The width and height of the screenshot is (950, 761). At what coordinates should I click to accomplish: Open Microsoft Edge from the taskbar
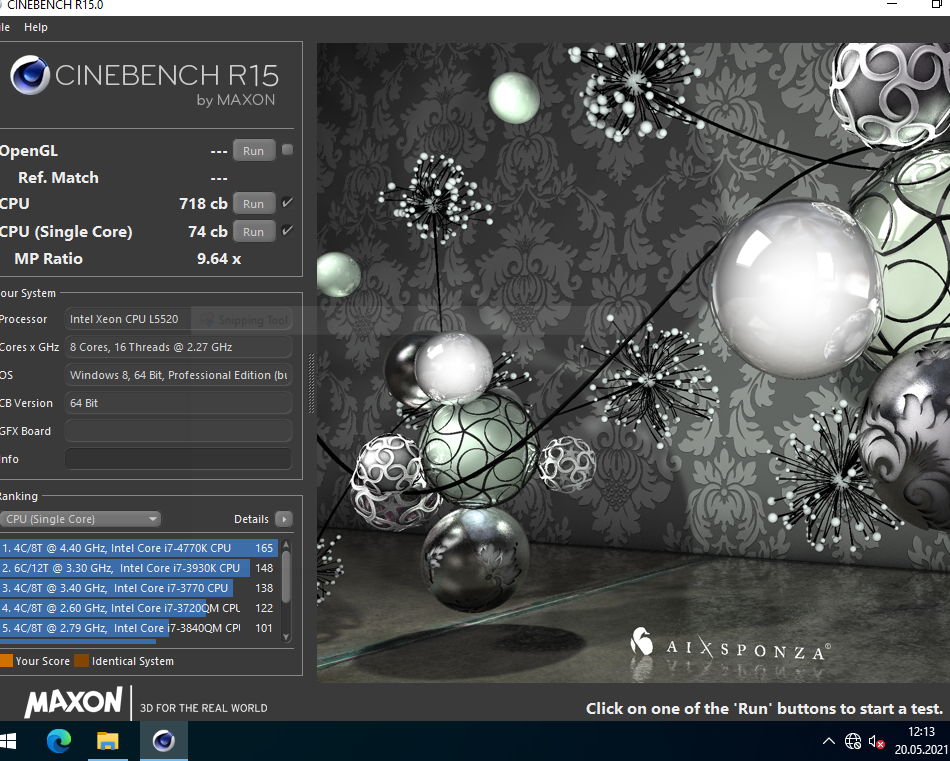[59, 740]
